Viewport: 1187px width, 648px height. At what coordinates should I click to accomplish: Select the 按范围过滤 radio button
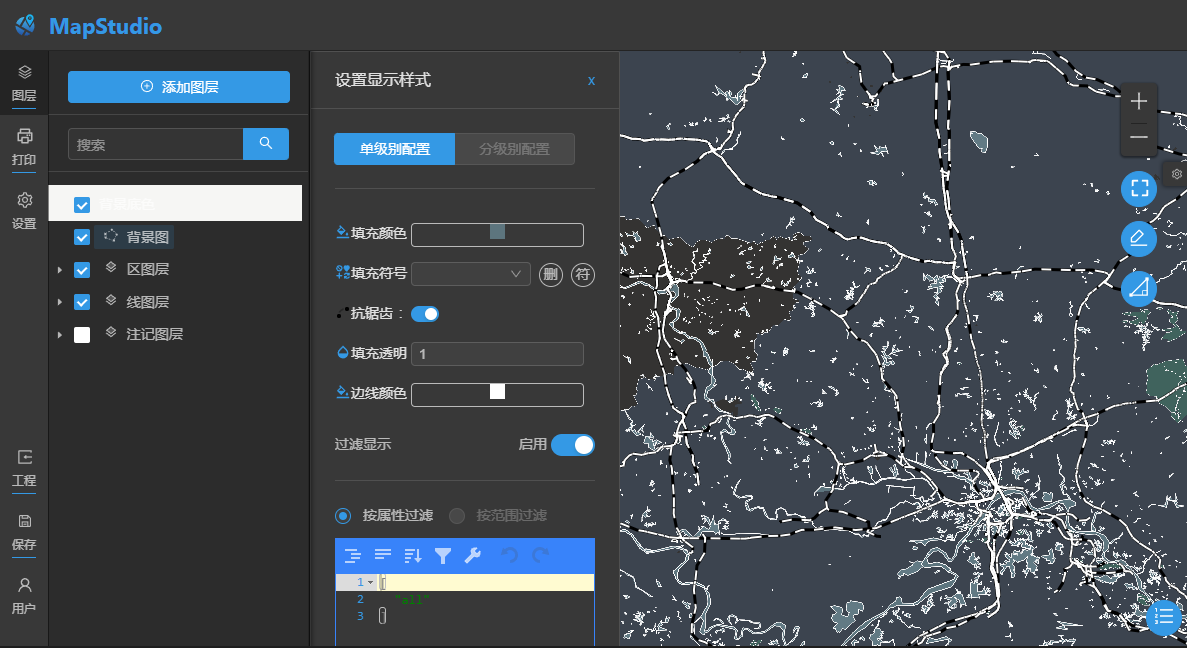point(456,516)
